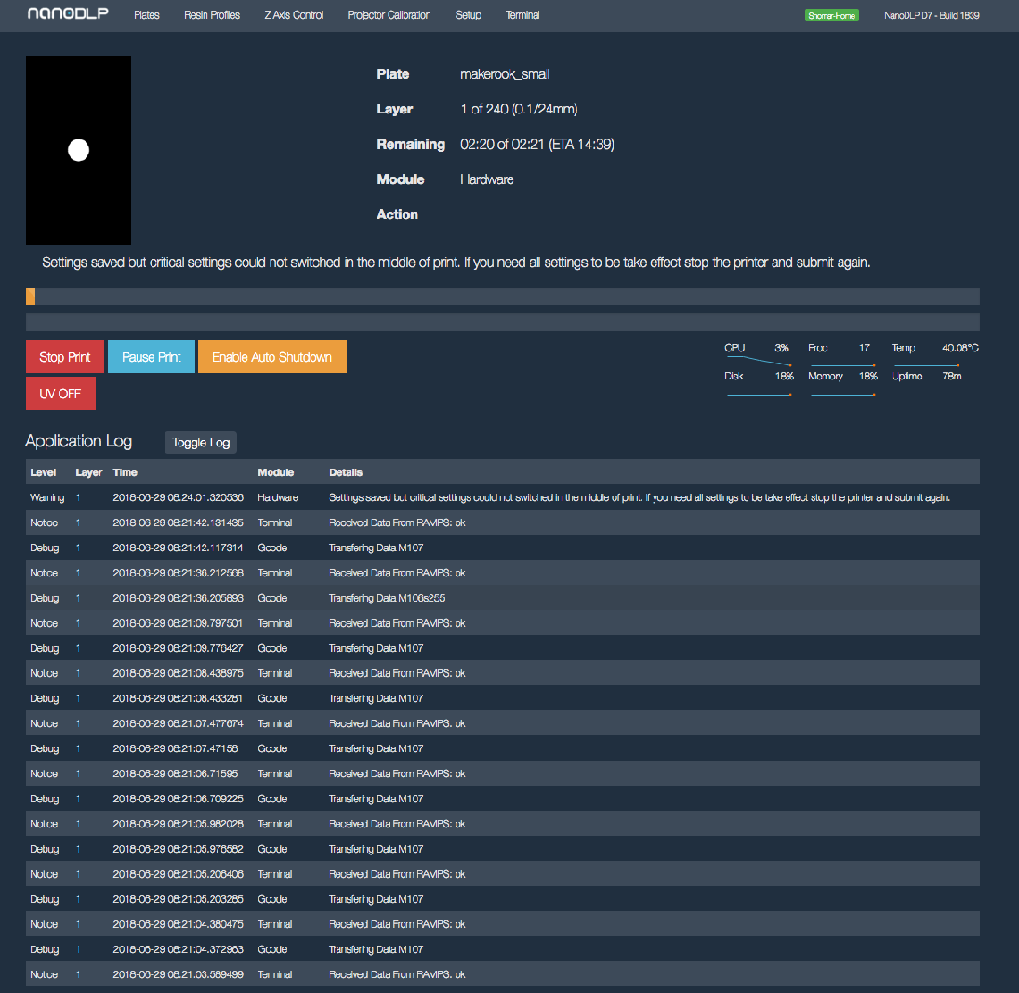
Task: Click the layer preview thumbnail
Action: pyautogui.click(x=78, y=150)
